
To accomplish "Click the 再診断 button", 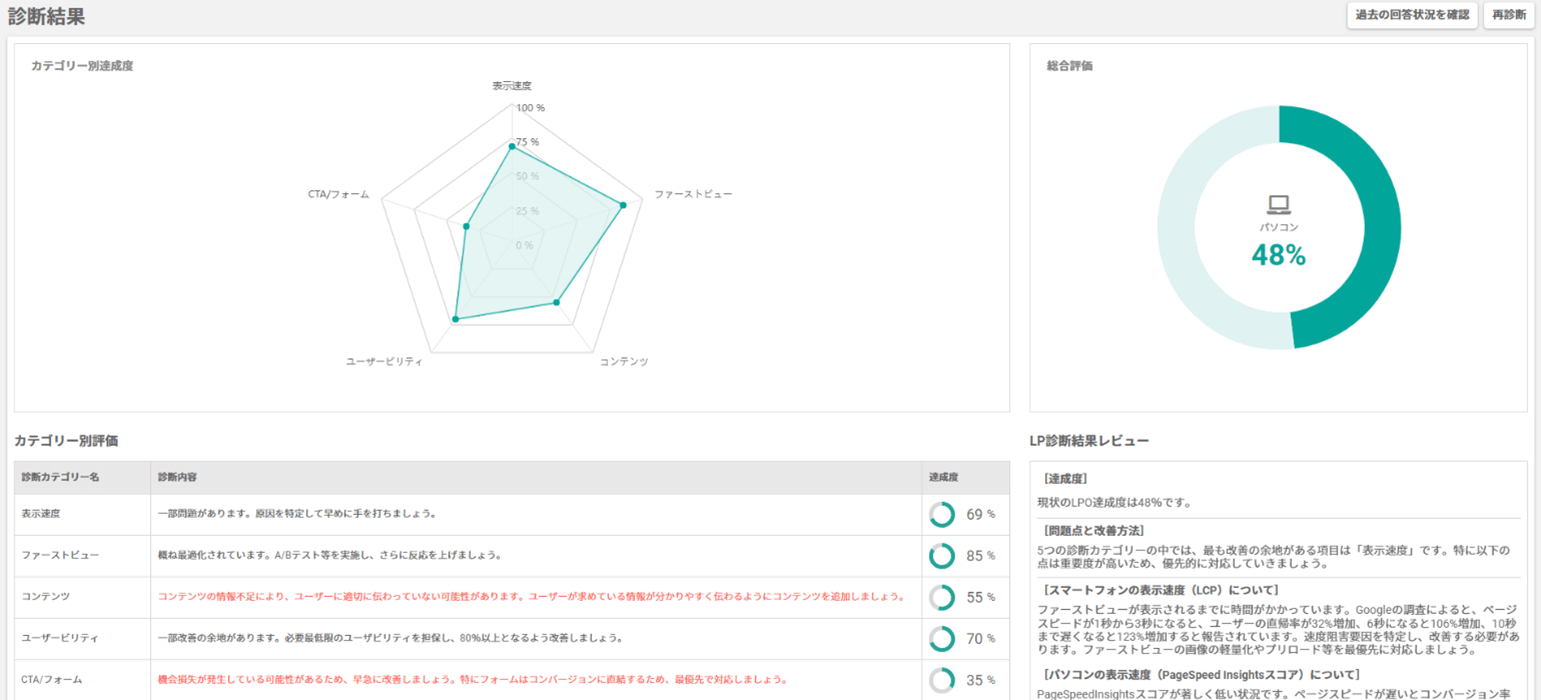I will click(x=1509, y=15).
